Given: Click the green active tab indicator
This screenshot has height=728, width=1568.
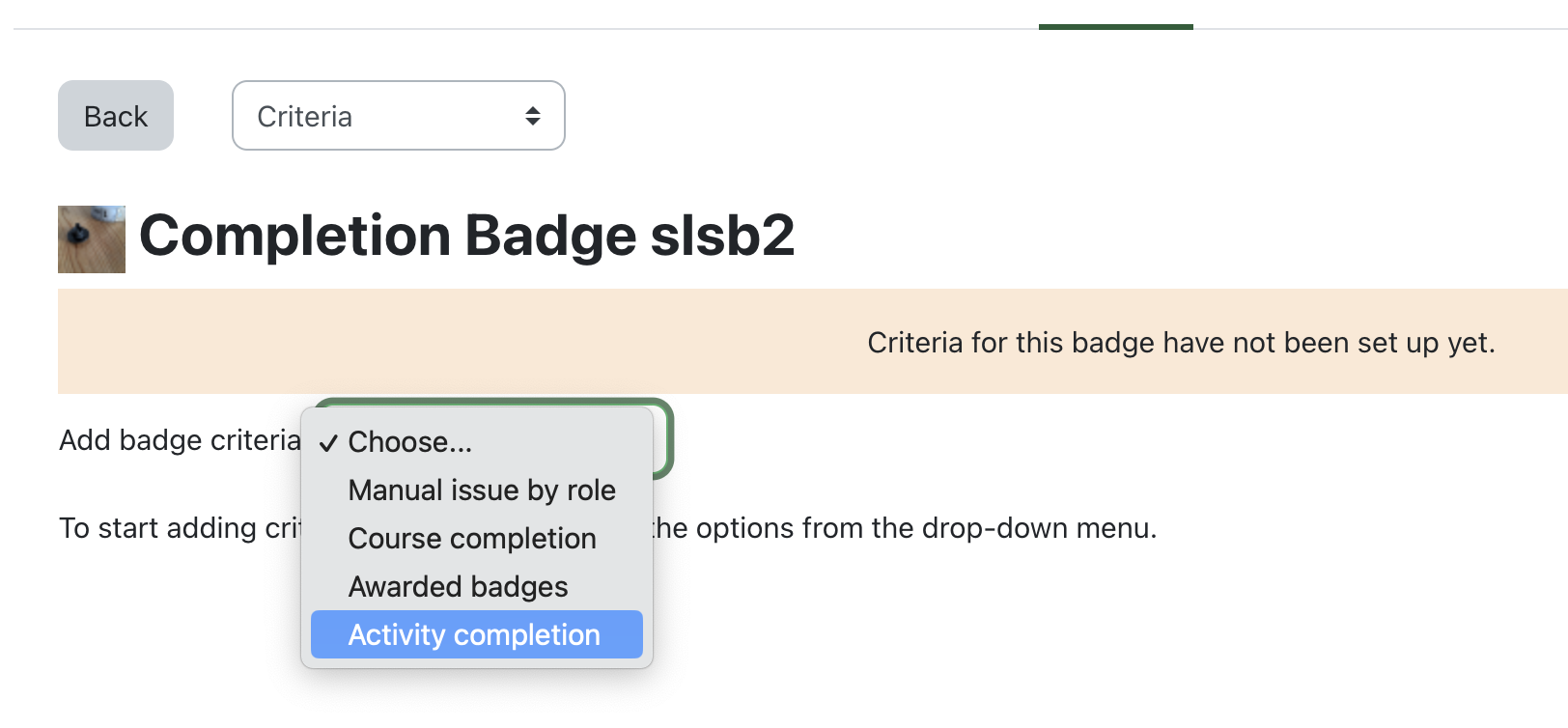Looking at the screenshot, I should (x=1115, y=26).
